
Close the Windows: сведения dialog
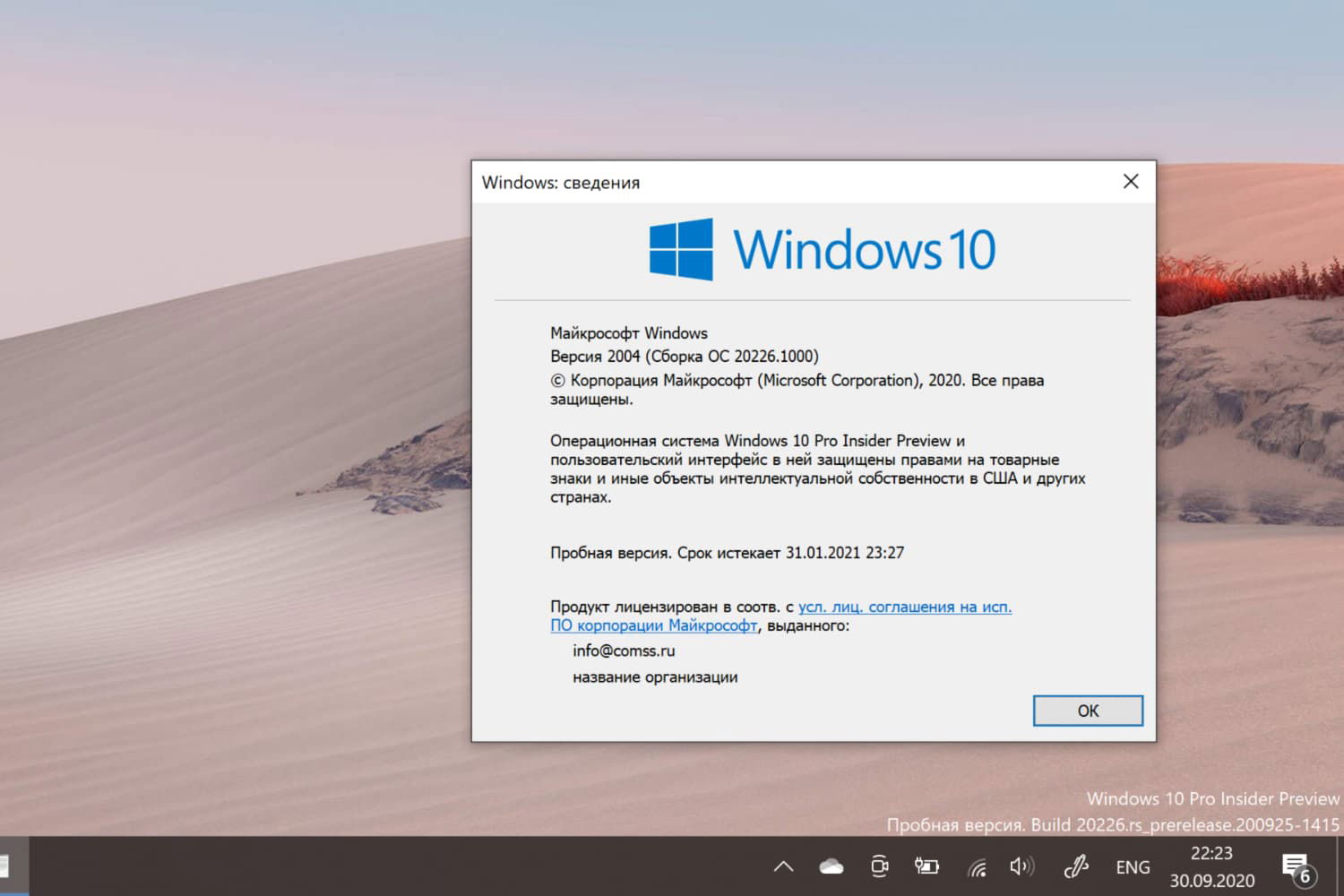click(1130, 181)
